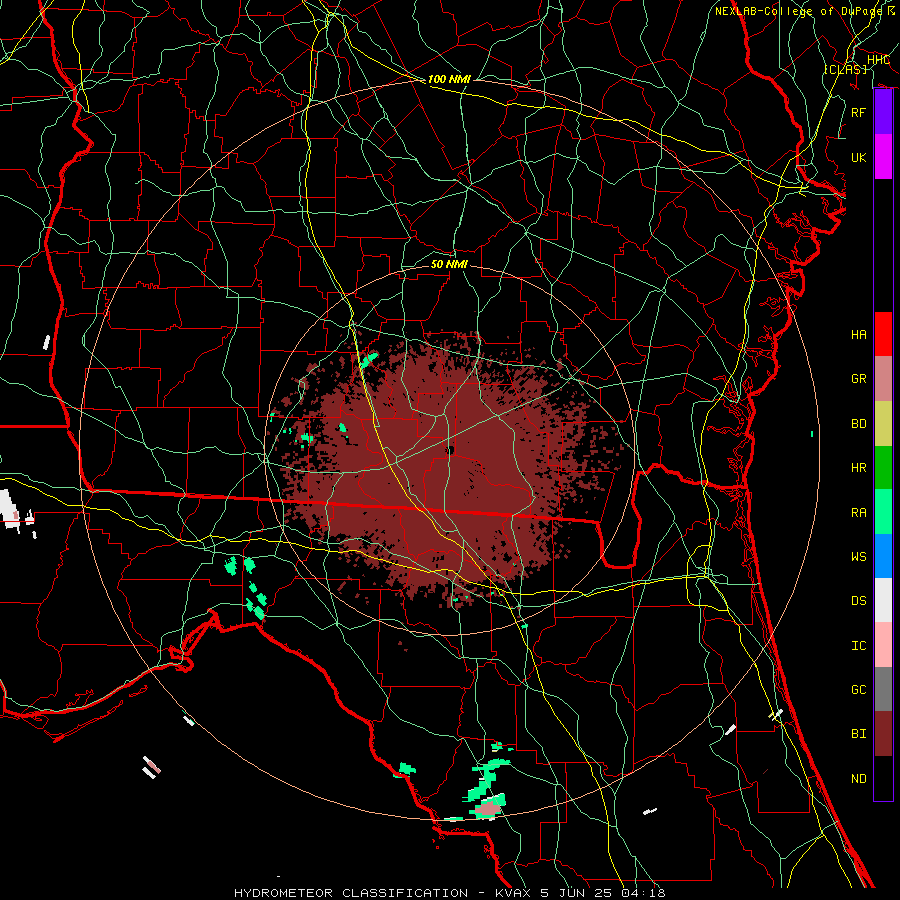Click the KVAX radar site black dot
This screenshot has height=900, width=900.
click(450, 451)
